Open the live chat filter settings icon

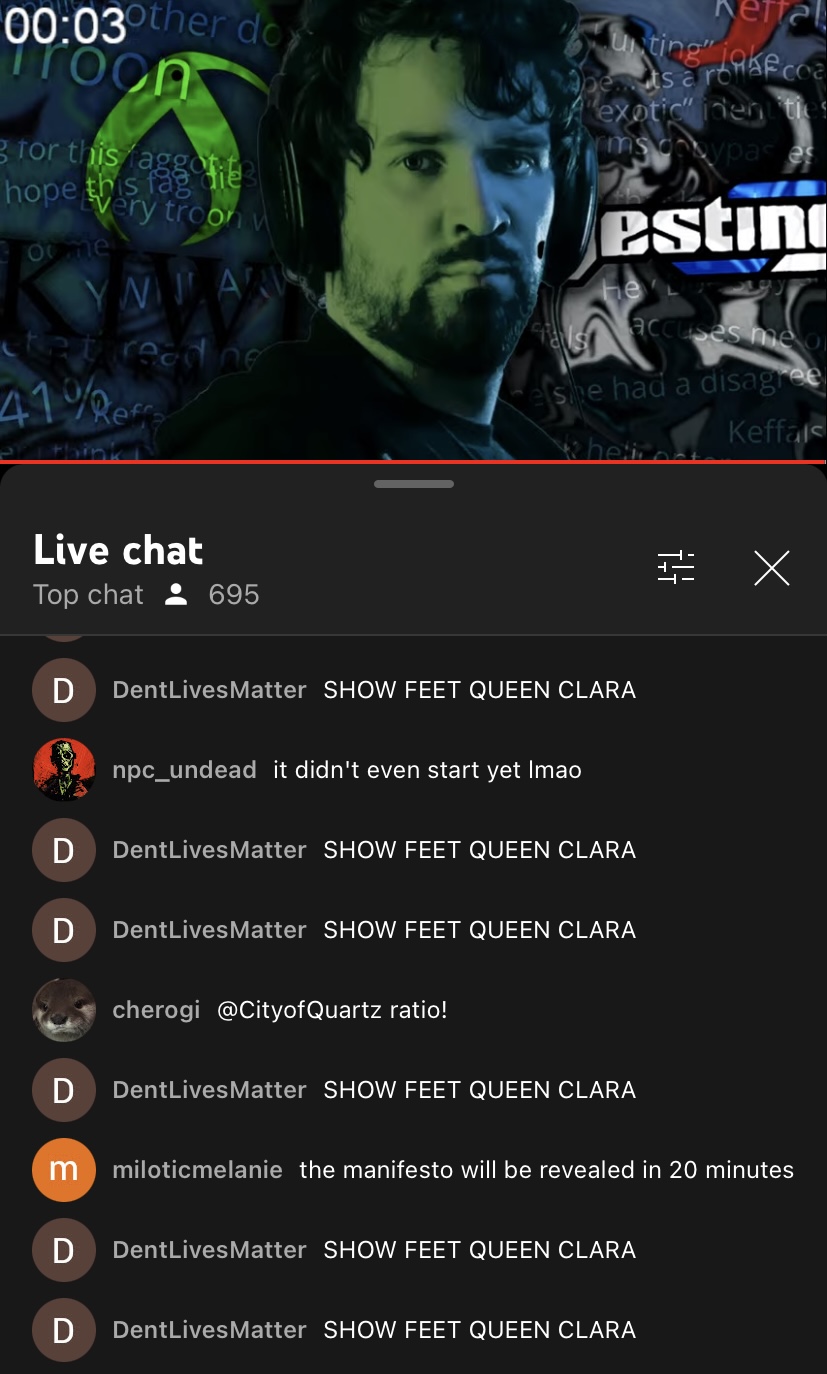tap(675, 567)
